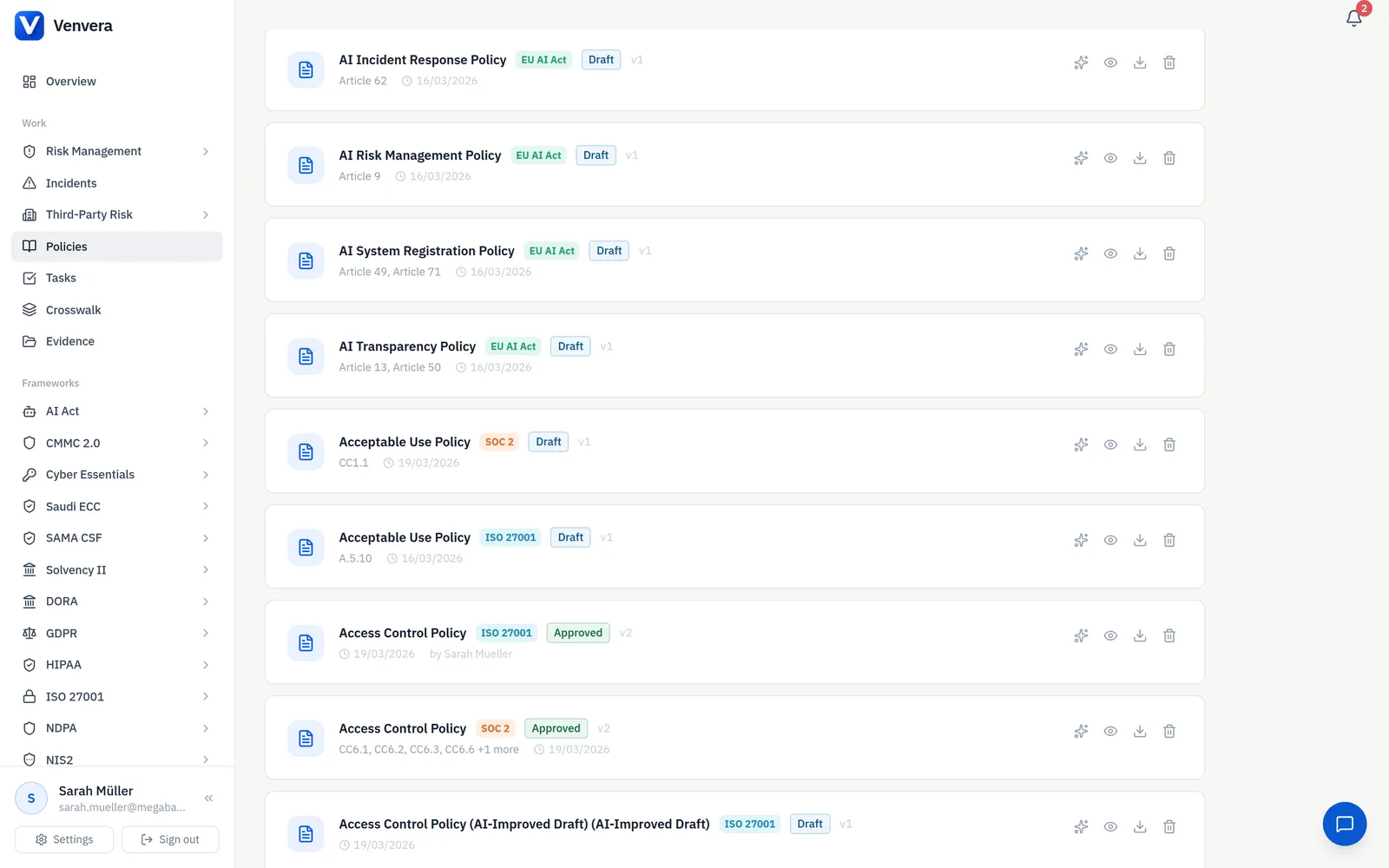Expand the ISO 27001 framework

[206, 696]
